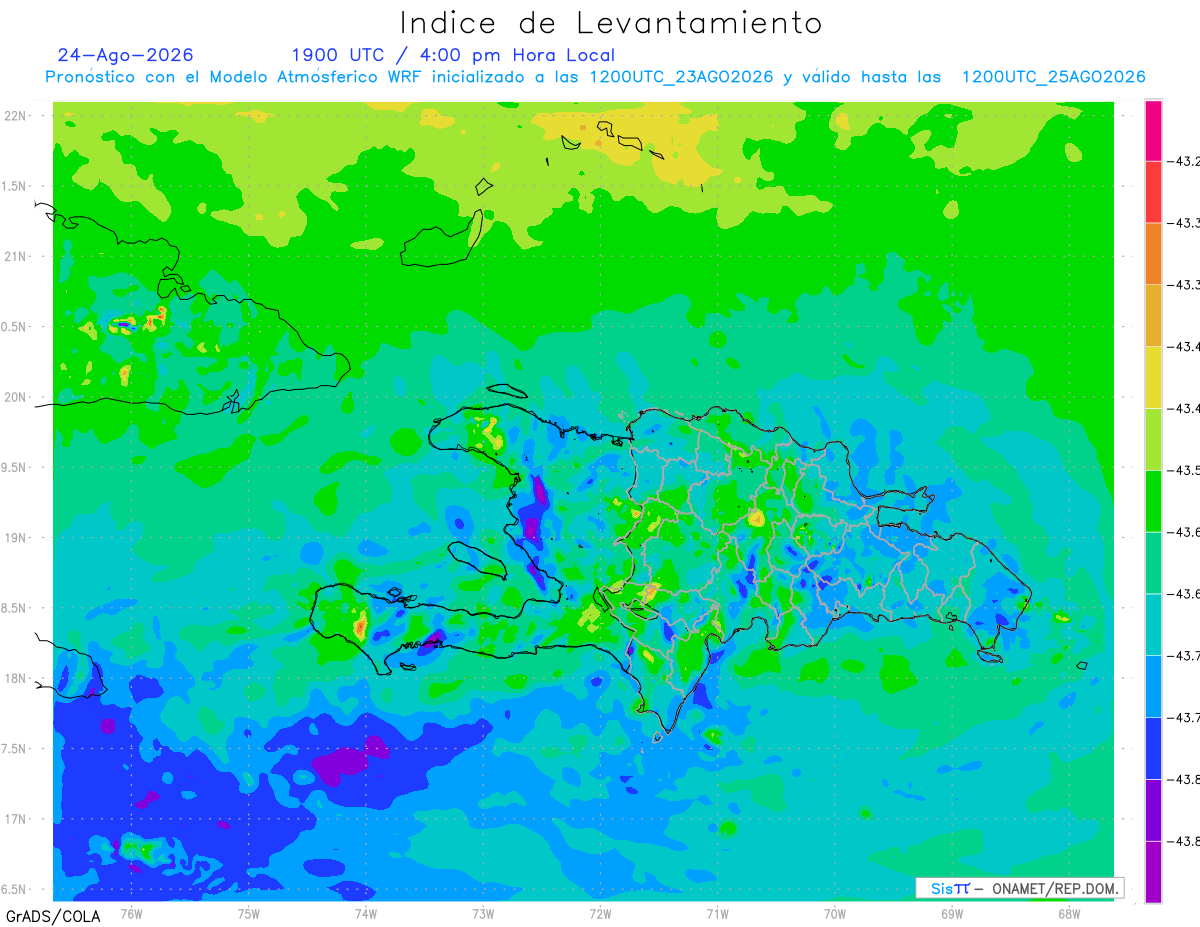
Task: Click the 20N latitude label
Action: 15,397
